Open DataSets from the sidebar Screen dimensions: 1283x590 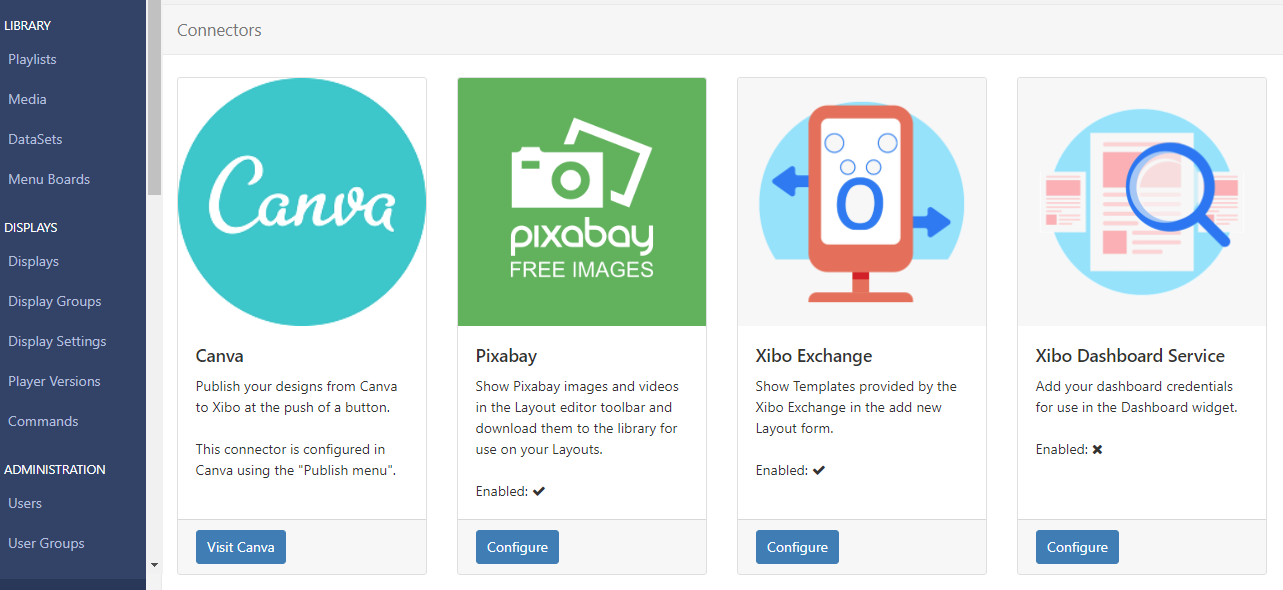pos(35,140)
